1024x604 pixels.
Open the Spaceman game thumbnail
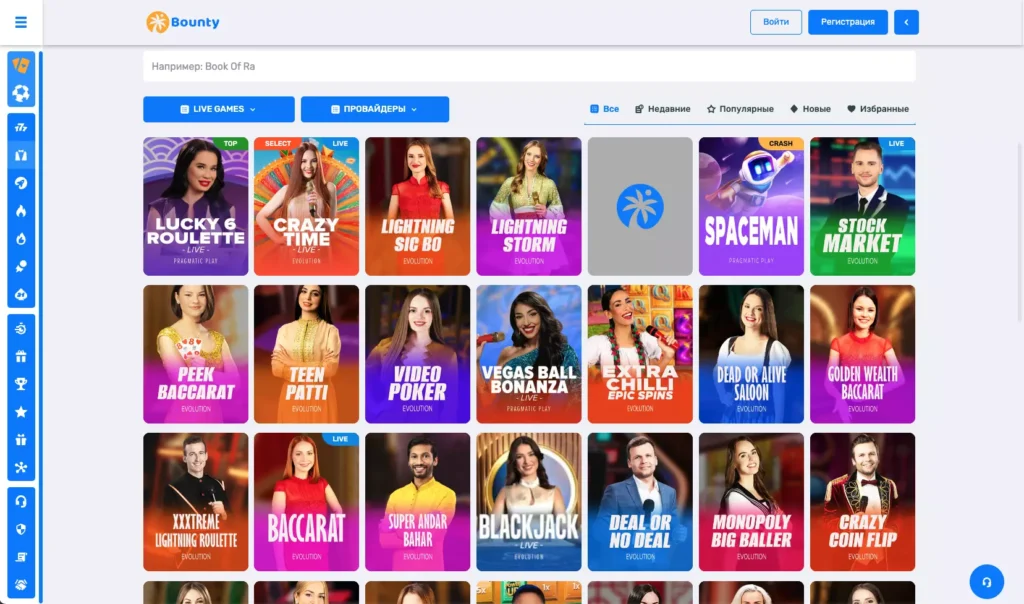751,206
